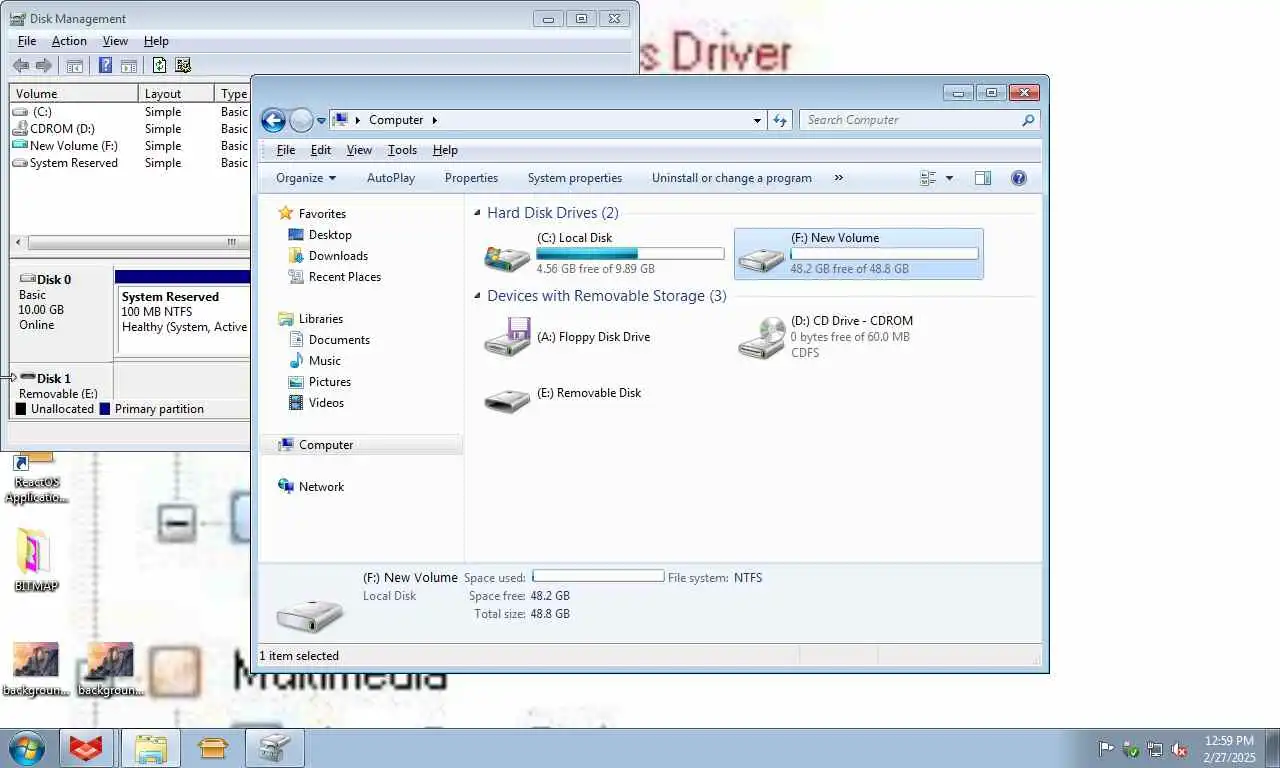Click the C: drive usage bar

(630, 254)
